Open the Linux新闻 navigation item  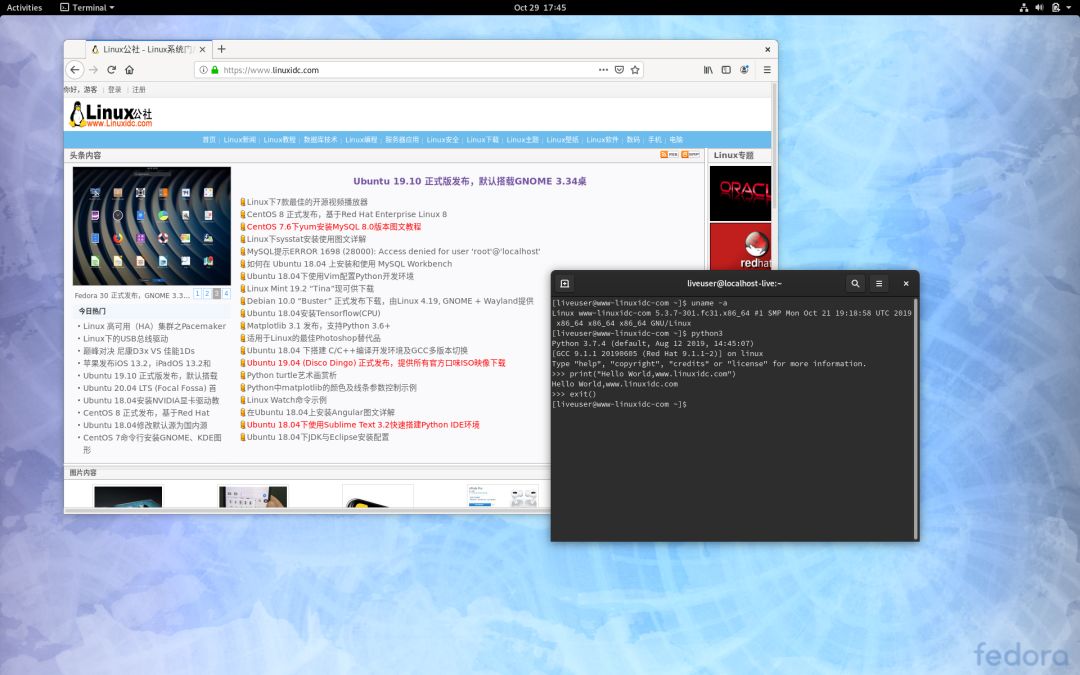coord(240,140)
